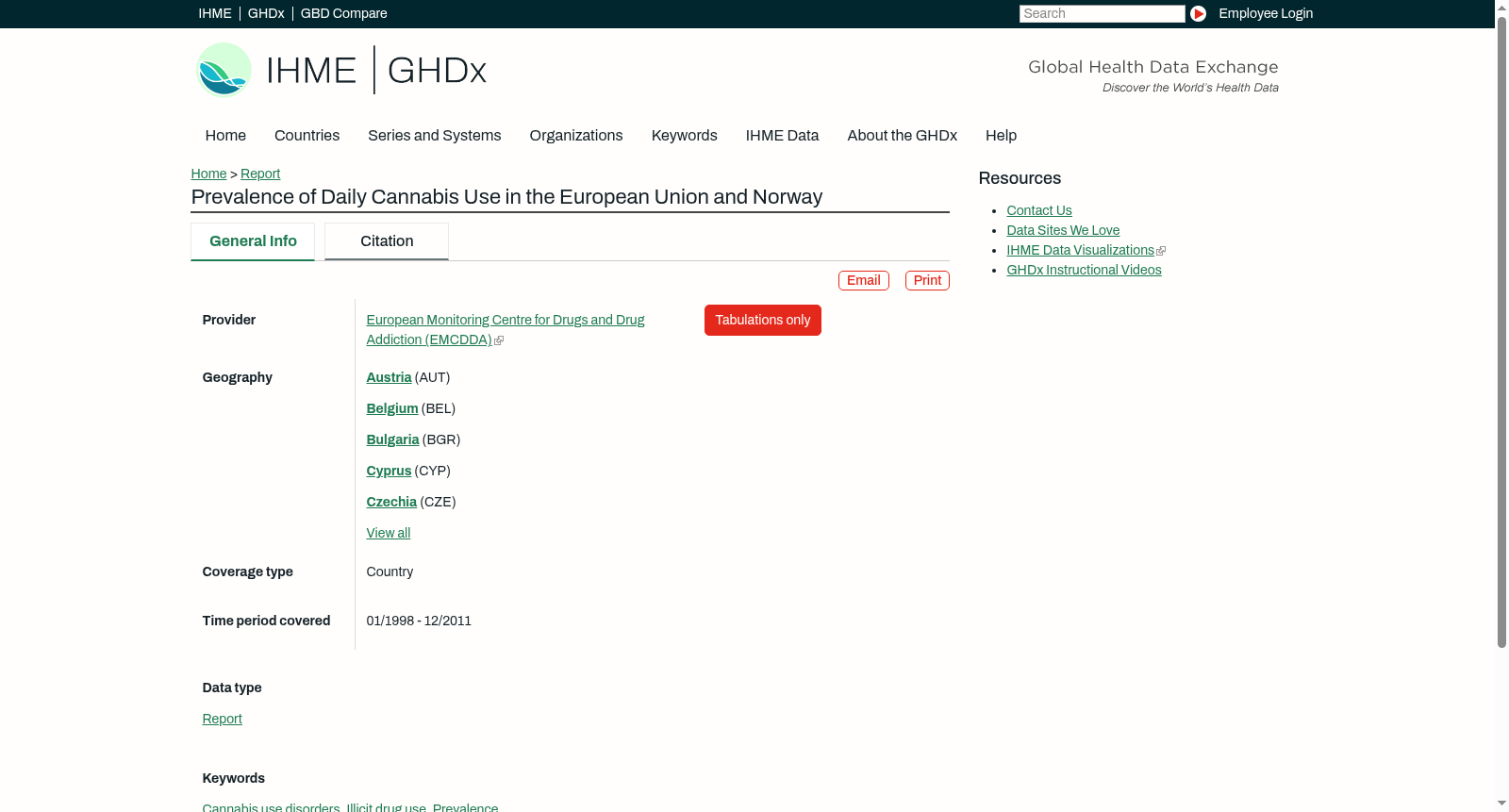The image size is (1509, 812).
Task: Open the GHDx link in top bar
Action: (266, 13)
